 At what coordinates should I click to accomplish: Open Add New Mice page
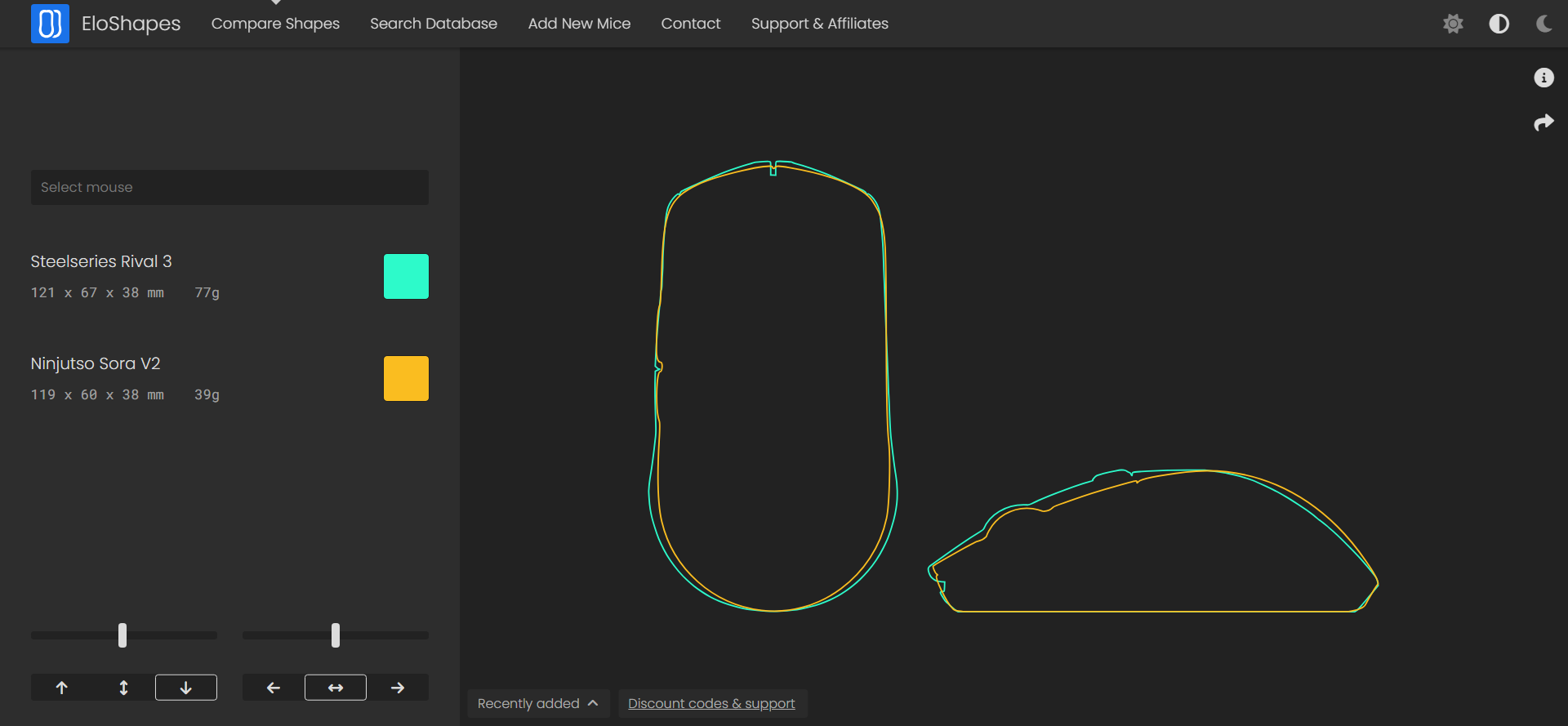(x=579, y=24)
